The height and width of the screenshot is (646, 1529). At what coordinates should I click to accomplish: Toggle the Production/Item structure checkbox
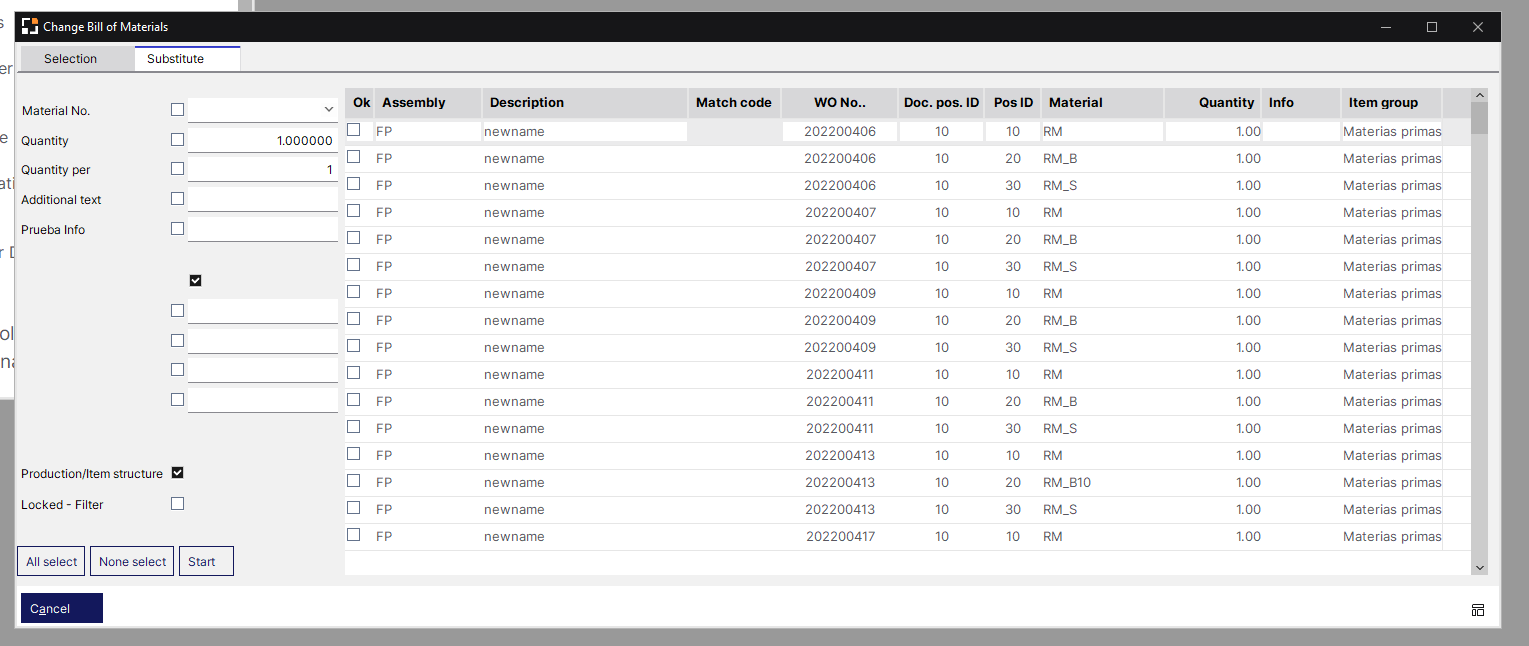[178, 473]
